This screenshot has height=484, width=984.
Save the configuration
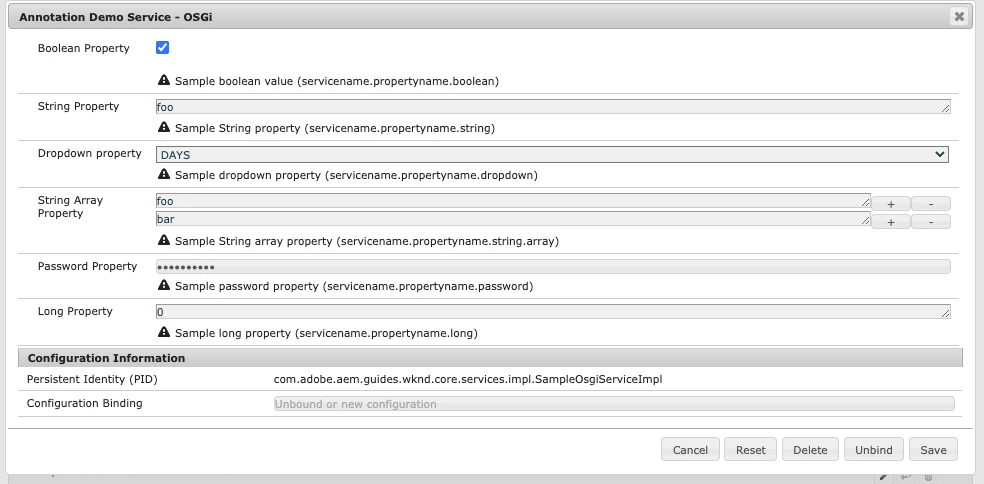click(933, 449)
